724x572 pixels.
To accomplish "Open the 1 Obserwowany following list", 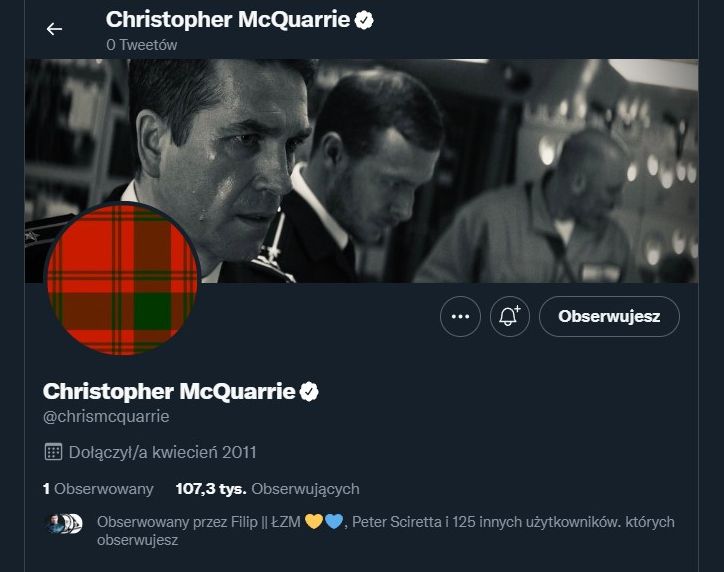I will tap(98, 489).
